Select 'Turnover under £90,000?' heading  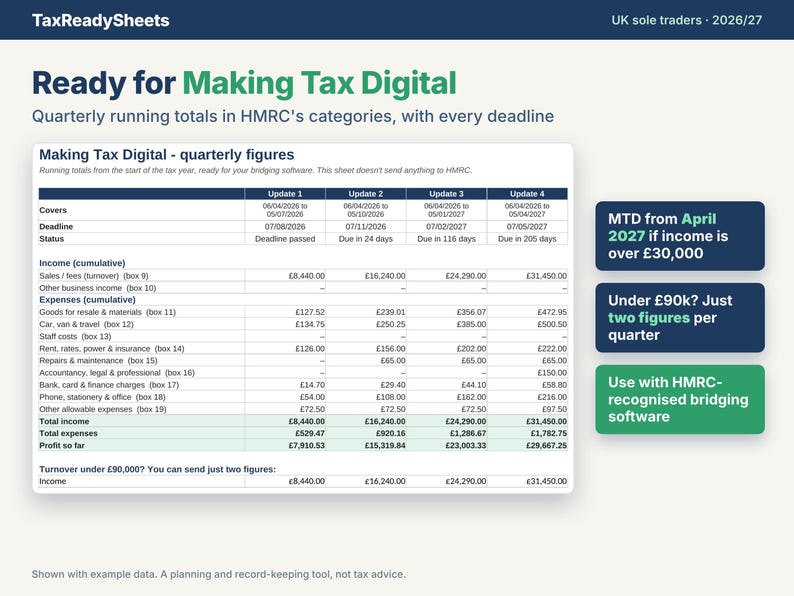tap(157, 469)
